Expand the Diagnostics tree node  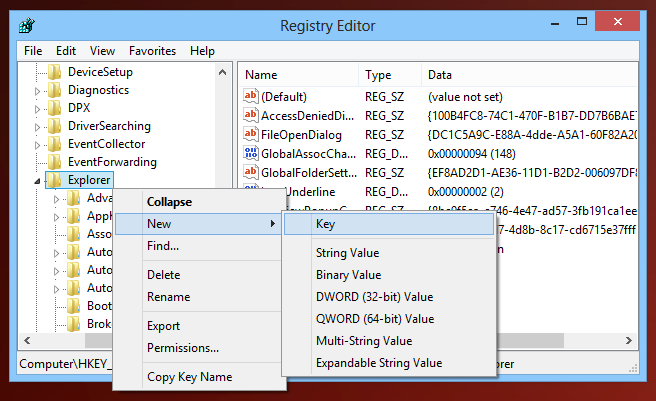click(37, 91)
